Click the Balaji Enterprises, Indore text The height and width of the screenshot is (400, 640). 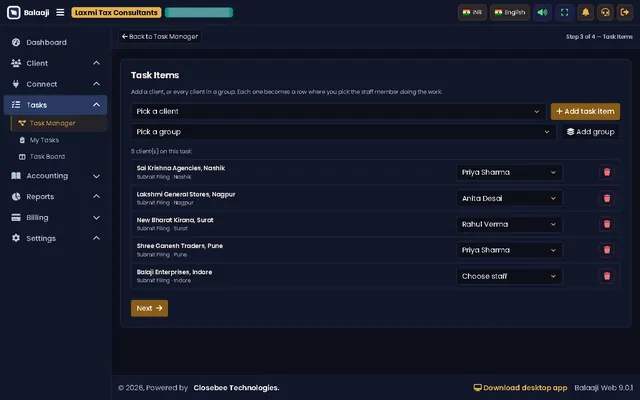click(x=174, y=272)
